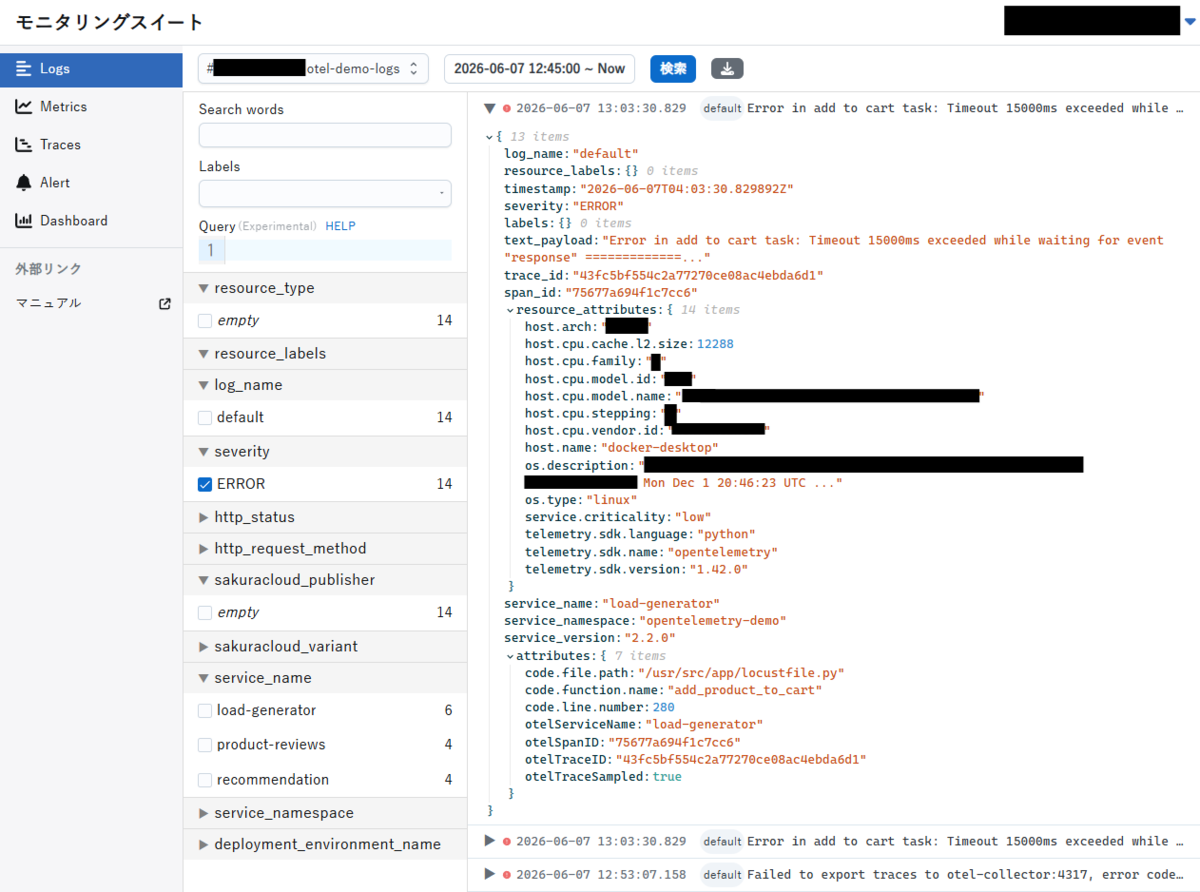Screen dimensions: 1200x892
Task: Open the Metrics section in sidebar
Action: [91, 107]
